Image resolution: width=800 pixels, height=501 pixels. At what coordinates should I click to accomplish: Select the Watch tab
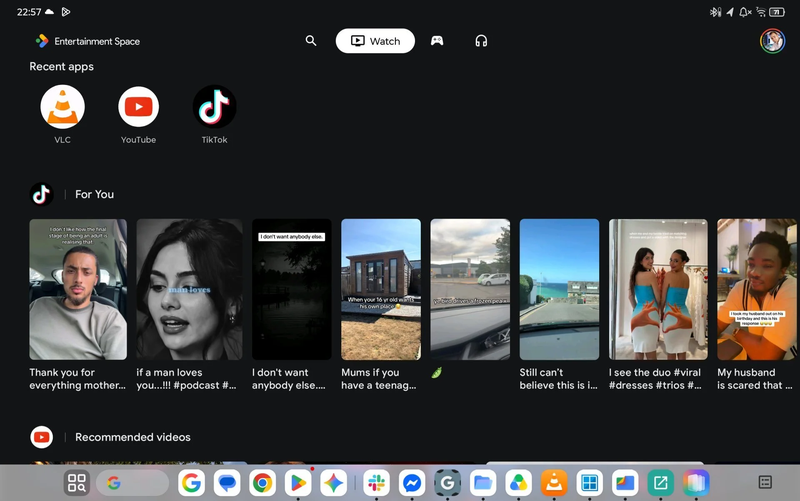[x=375, y=41]
